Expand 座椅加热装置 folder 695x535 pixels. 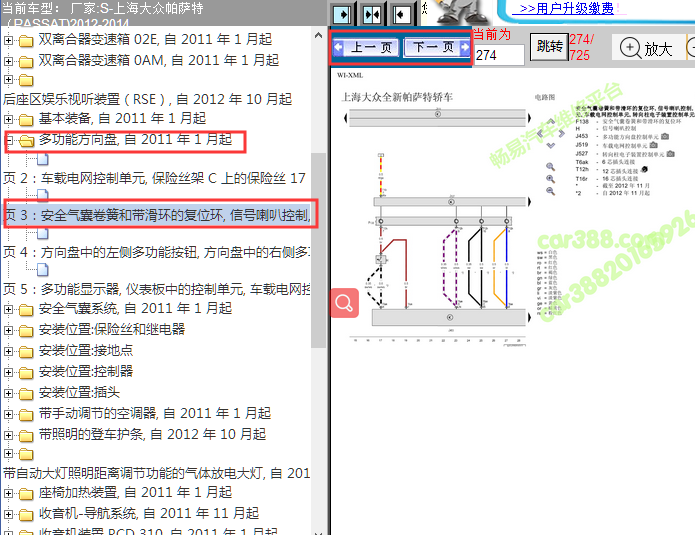[x=8, y=493]
